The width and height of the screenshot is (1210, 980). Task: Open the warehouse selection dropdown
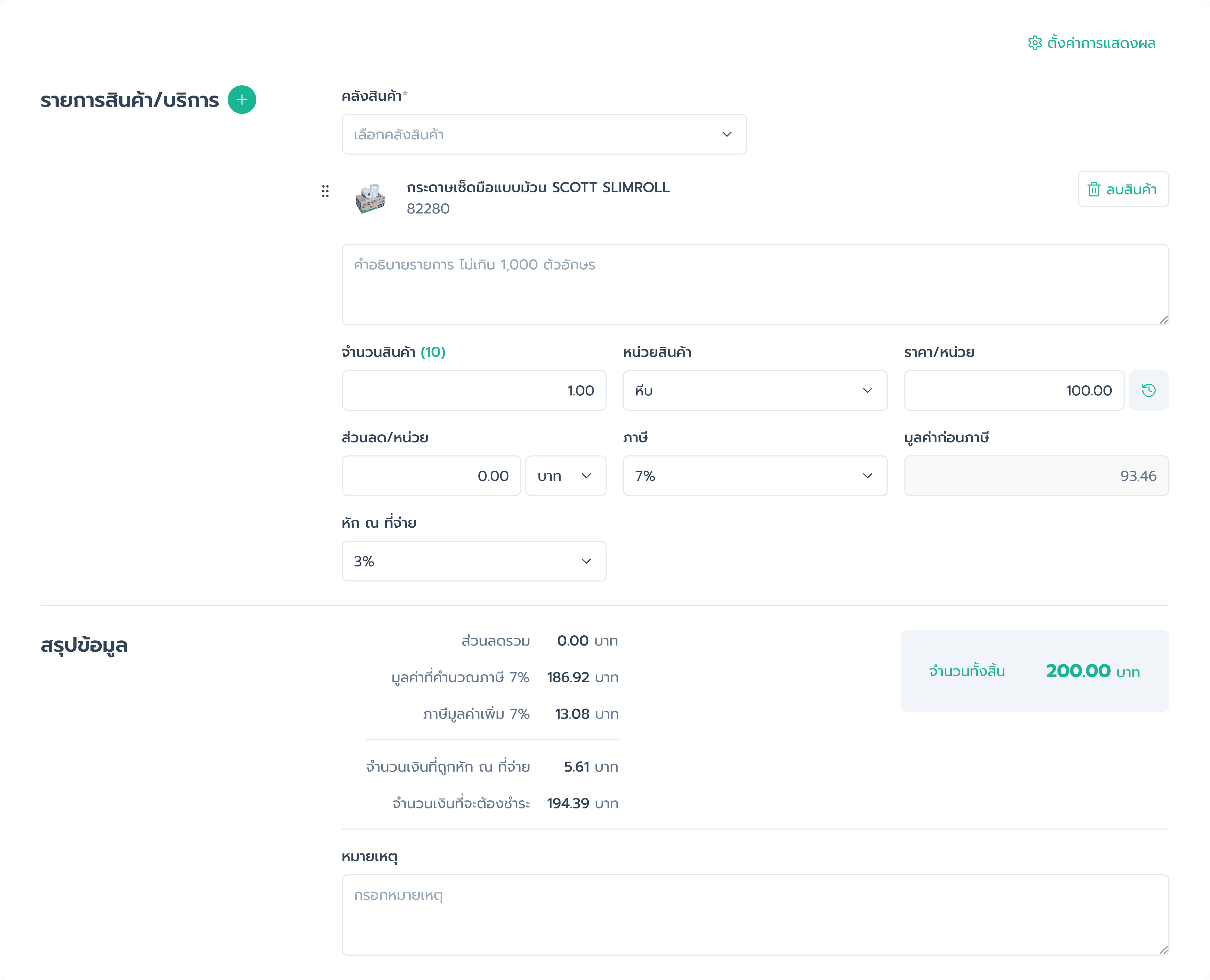coord(544,134)
